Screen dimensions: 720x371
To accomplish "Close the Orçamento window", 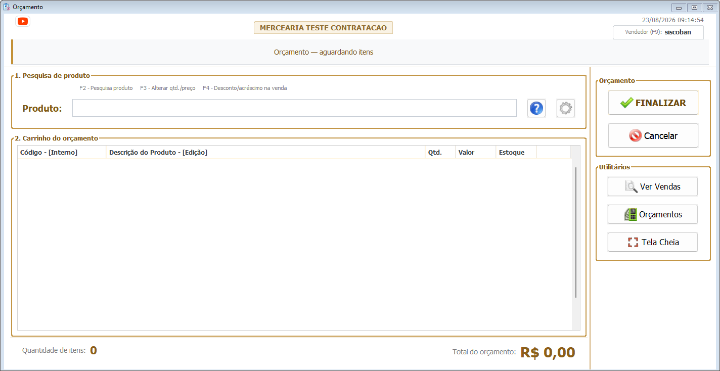I will point(710,7).
